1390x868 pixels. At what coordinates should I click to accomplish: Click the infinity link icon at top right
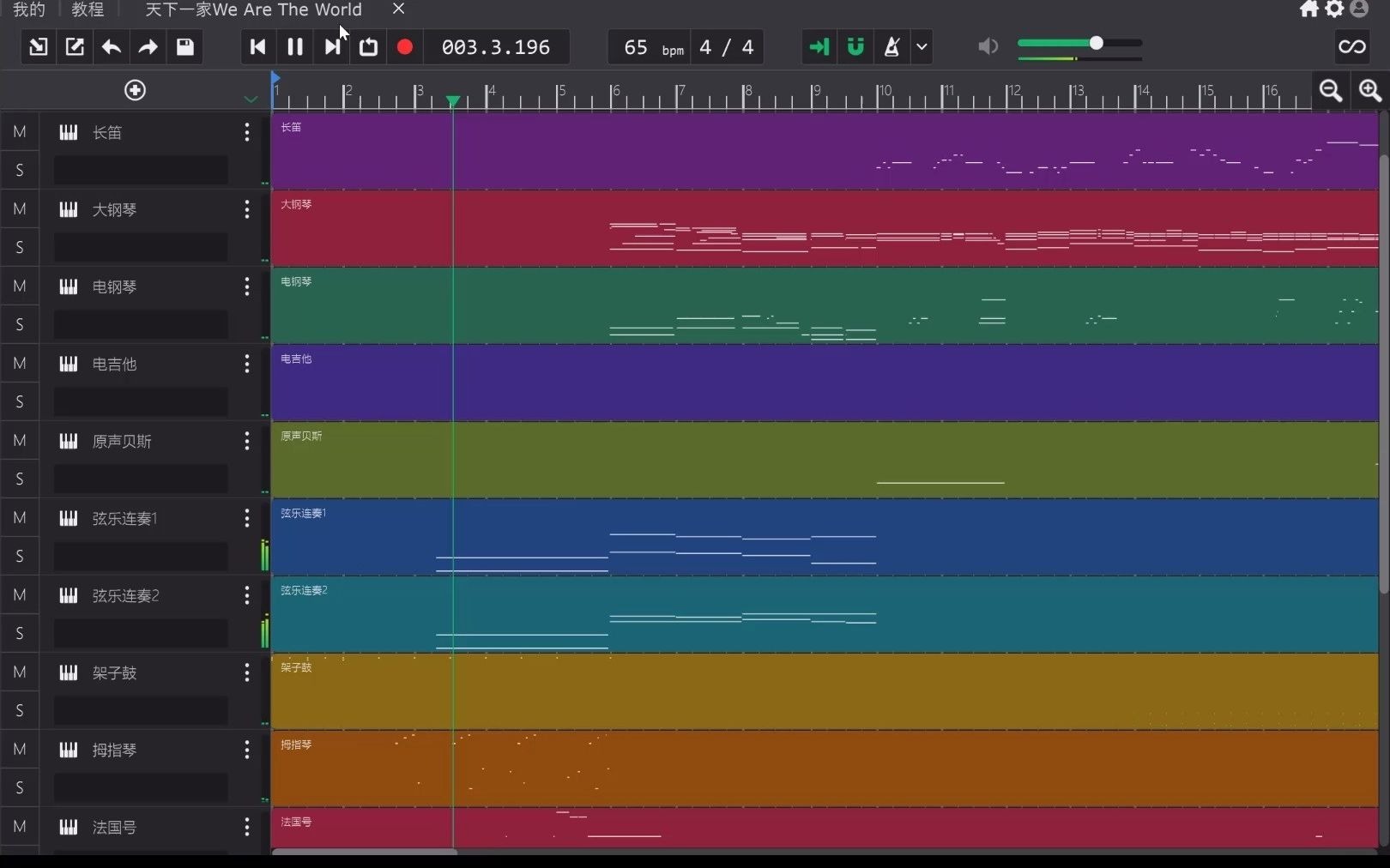pyautogui.click(x=1352, y=47)
